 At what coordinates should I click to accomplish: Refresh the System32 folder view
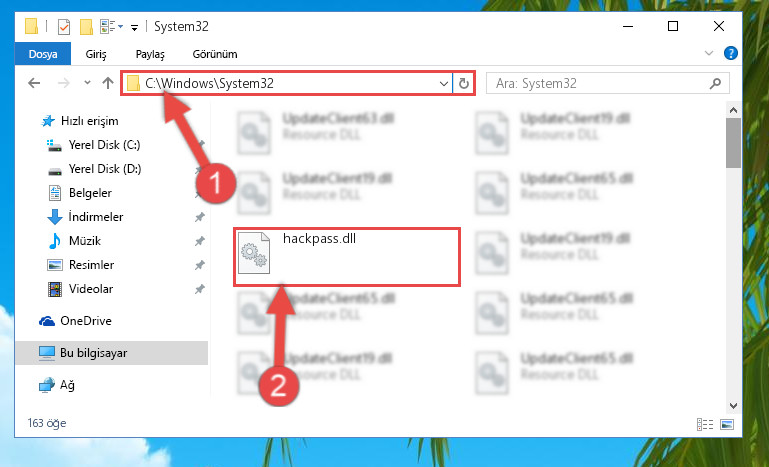[x=463, y=84]
